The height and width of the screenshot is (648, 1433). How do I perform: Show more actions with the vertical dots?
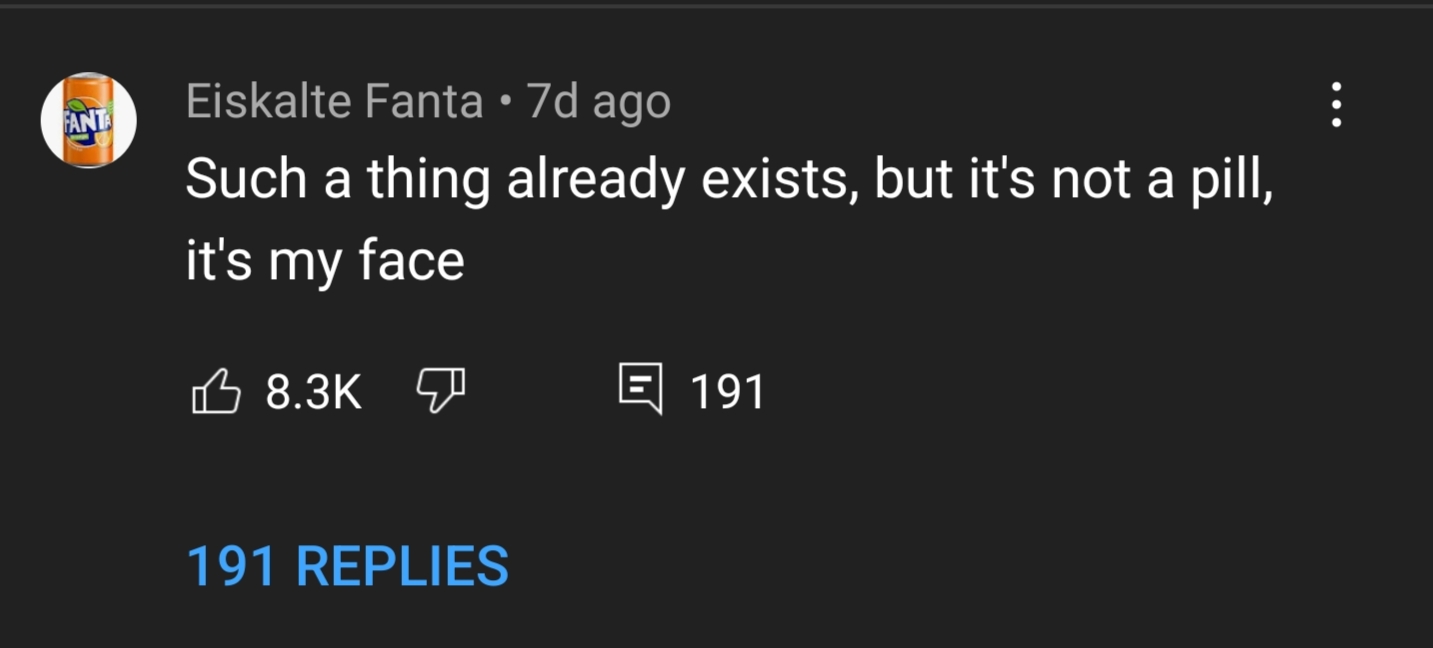pos(1335,105)
